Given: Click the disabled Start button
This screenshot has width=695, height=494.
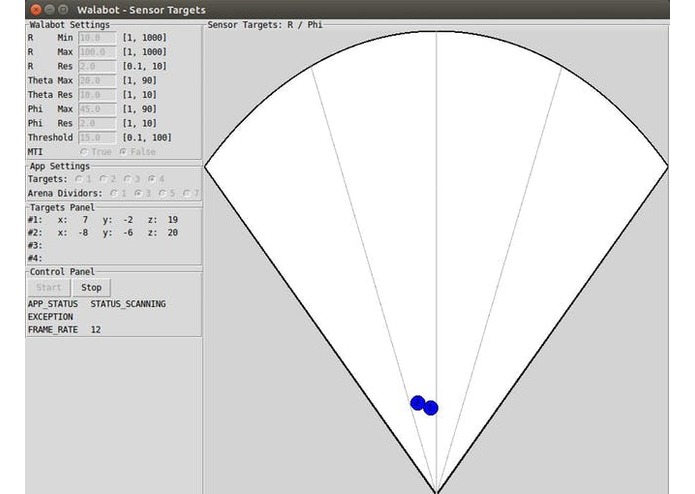Looking at the screenshot, I should tap(49, 288).
